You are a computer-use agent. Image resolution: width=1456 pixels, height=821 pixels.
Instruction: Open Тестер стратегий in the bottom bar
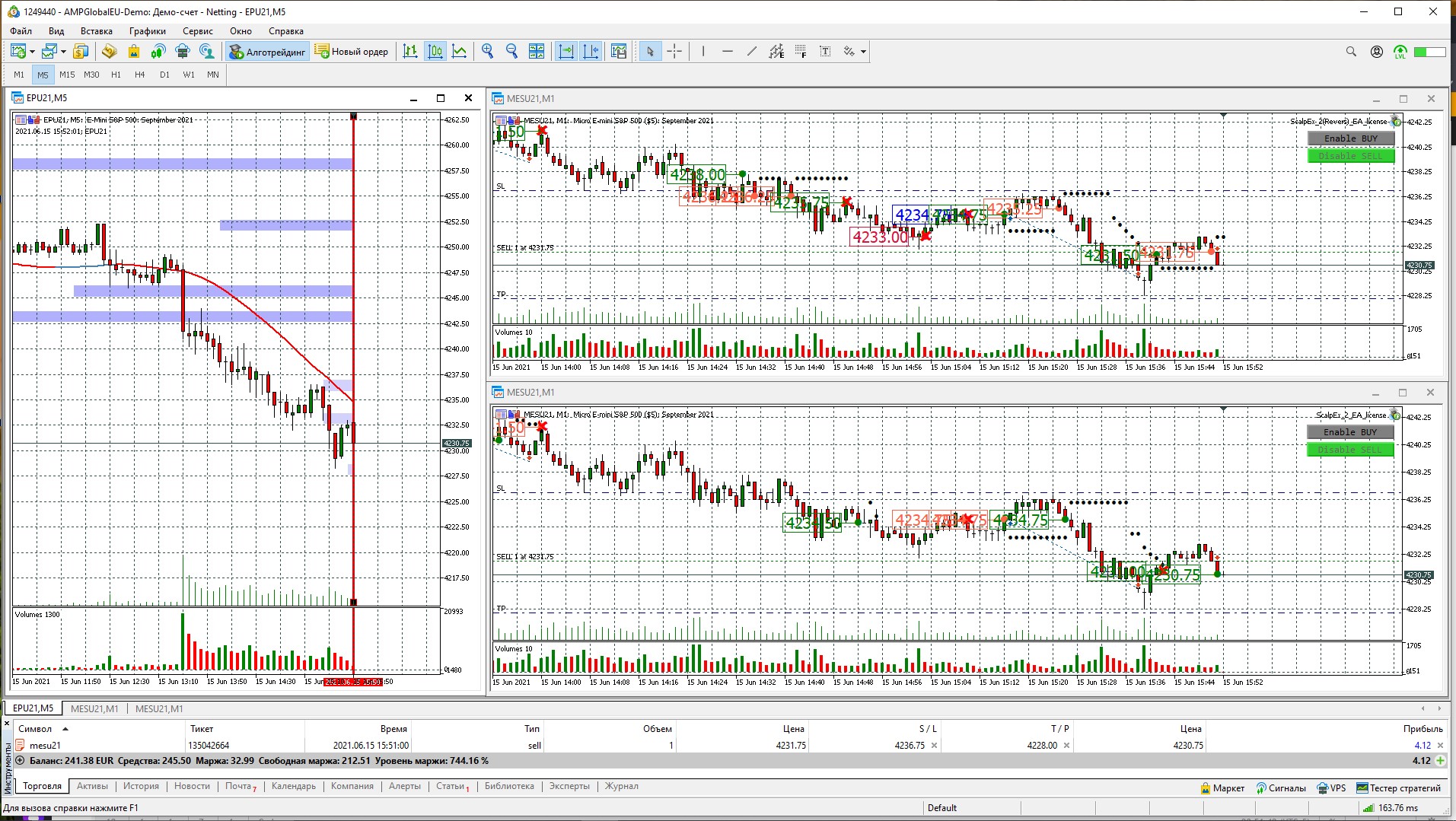click(1398, 788)
